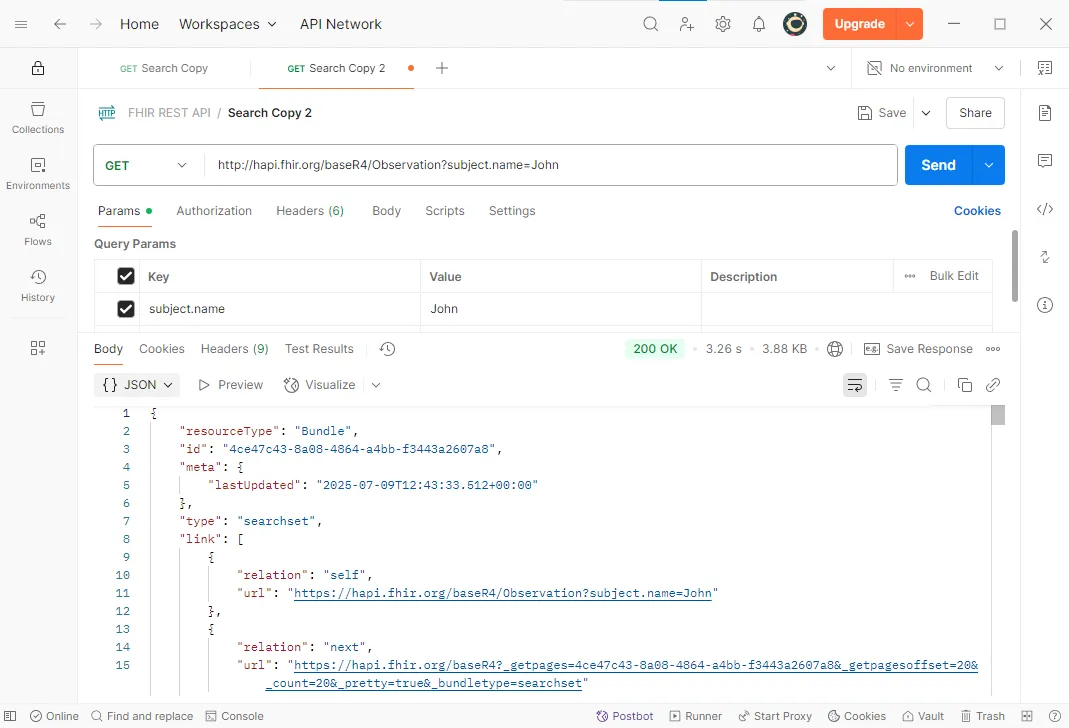Switch to the Authorization tab

coord(214,211)
